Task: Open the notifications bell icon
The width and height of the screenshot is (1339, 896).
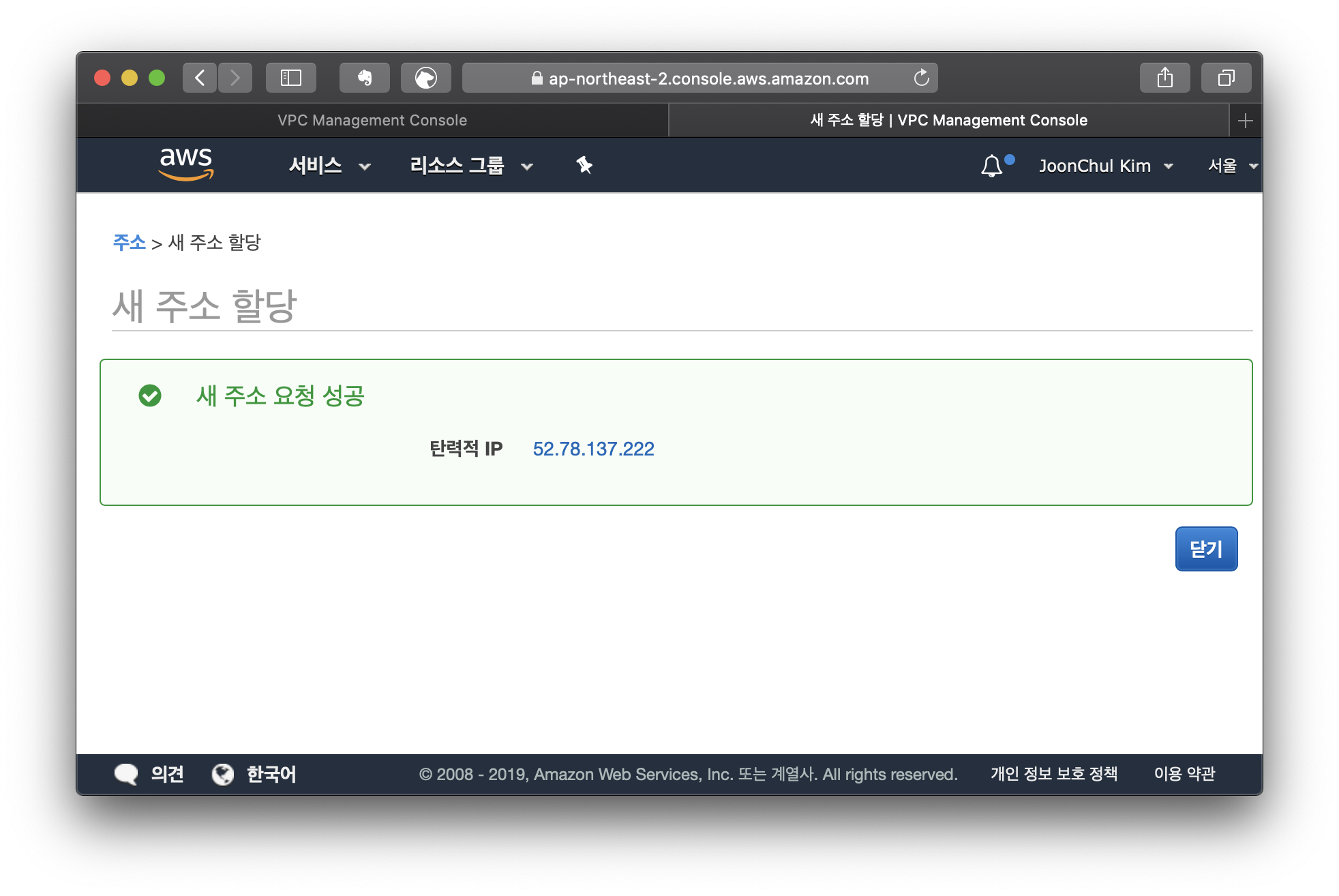Action: click(992, 166)
